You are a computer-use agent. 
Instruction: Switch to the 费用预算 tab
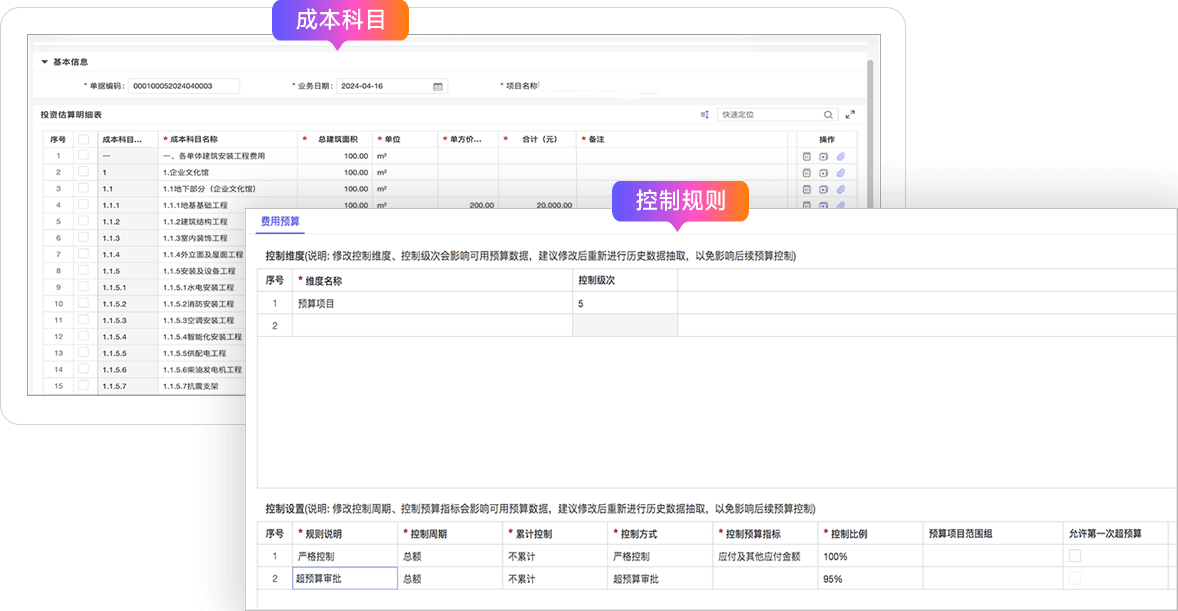pyautogui.click(x=280, y=221)
